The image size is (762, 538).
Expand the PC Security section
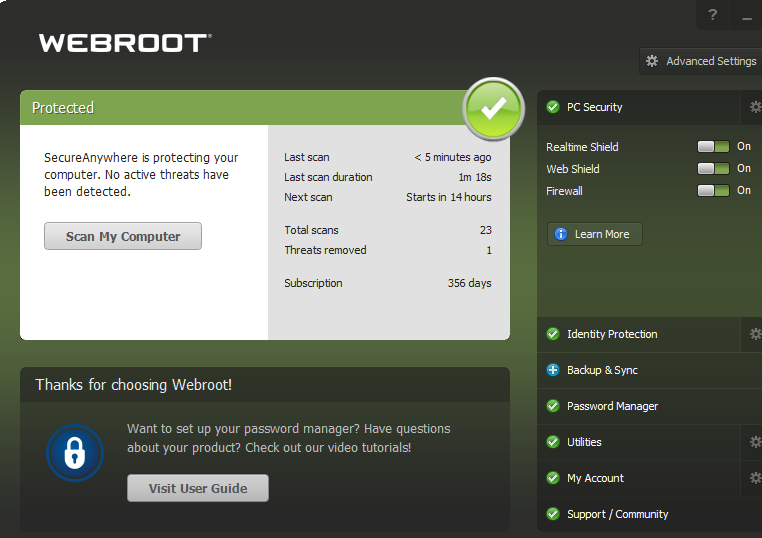(x=639, y=107)
